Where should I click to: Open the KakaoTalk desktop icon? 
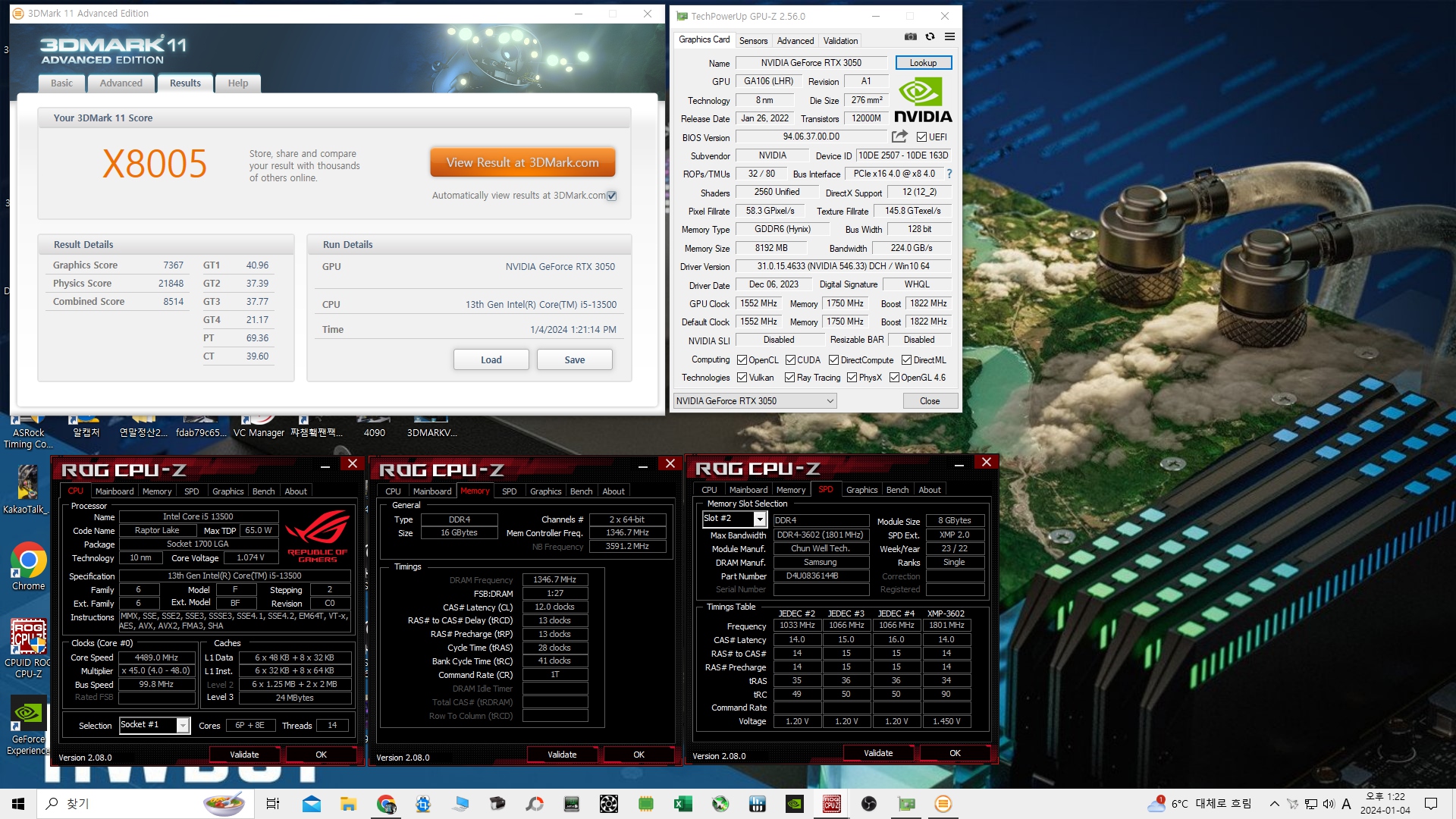click(x=27, y=490)
